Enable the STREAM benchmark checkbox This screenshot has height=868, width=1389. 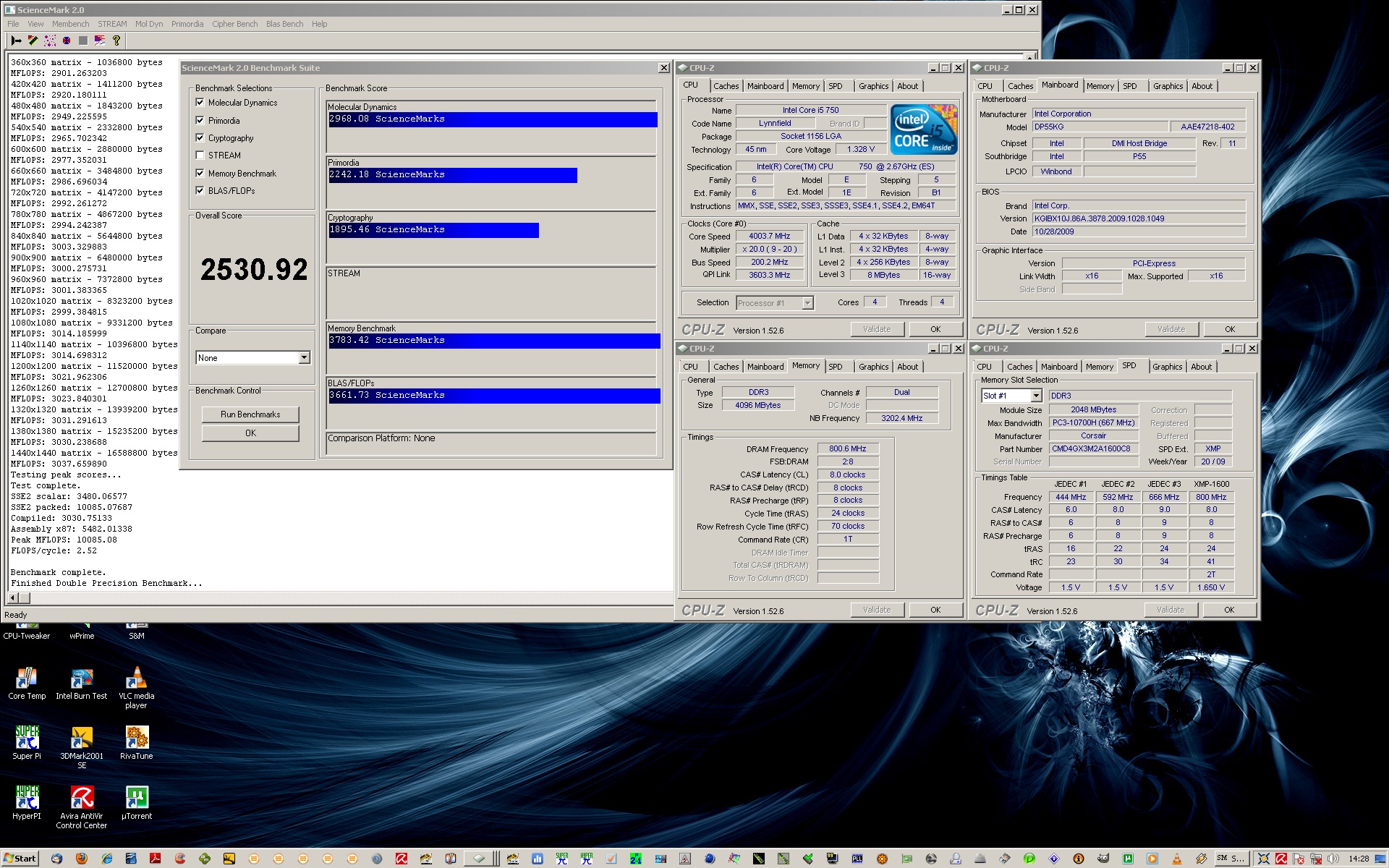click(x=200, y=155)
